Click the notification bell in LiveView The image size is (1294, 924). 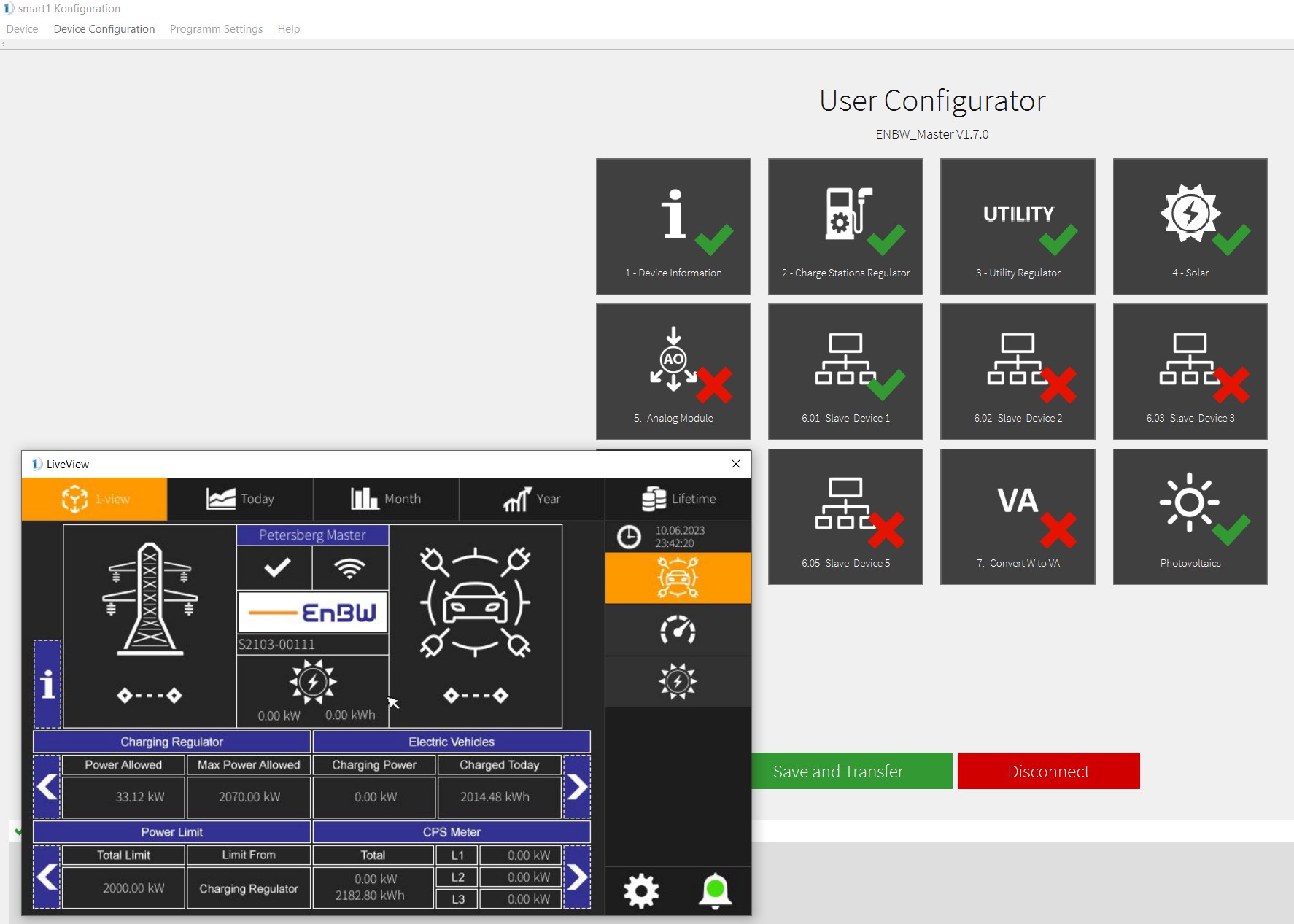pos(716,890)
